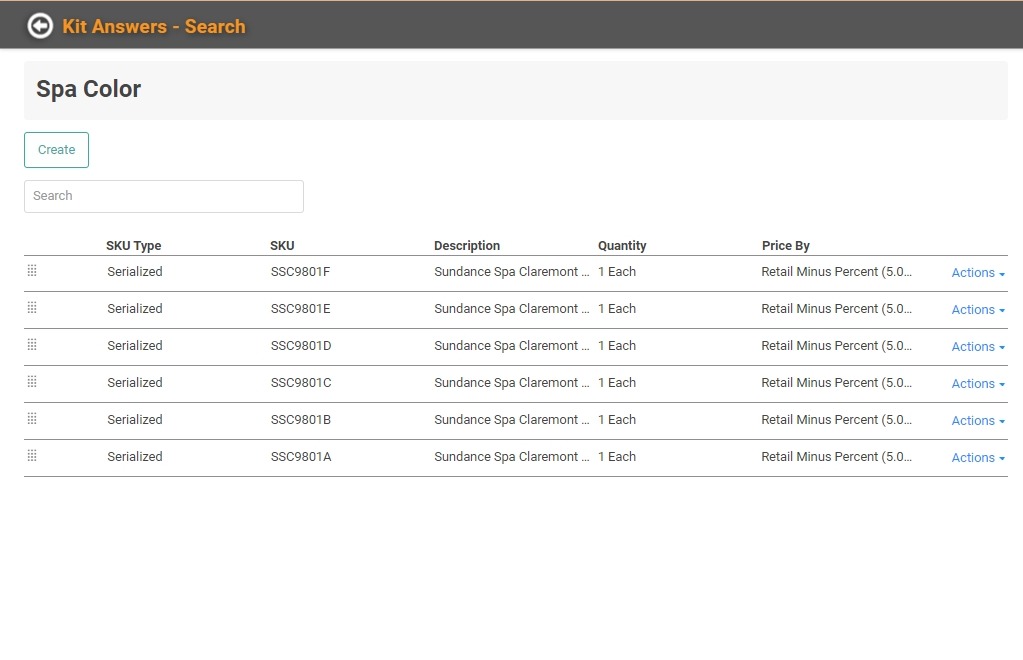Select the SSC9801A SKU cell
This screenshot has height=660, width=1023.
(301, 458)
